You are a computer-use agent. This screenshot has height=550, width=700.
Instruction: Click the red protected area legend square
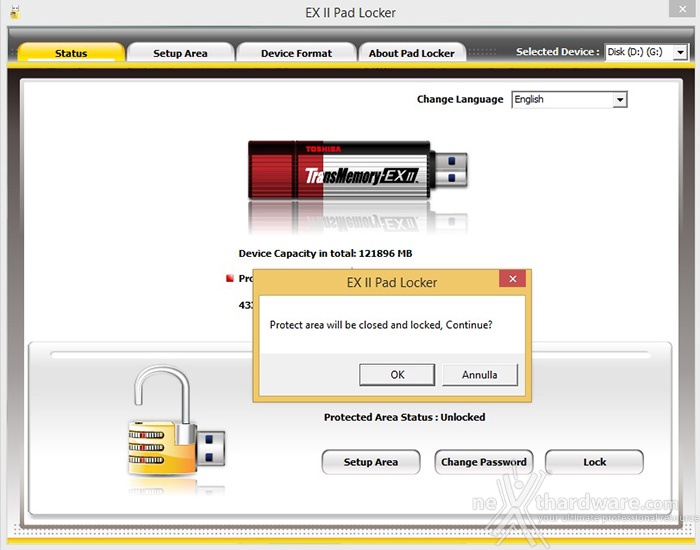click(x=230, y=279)
